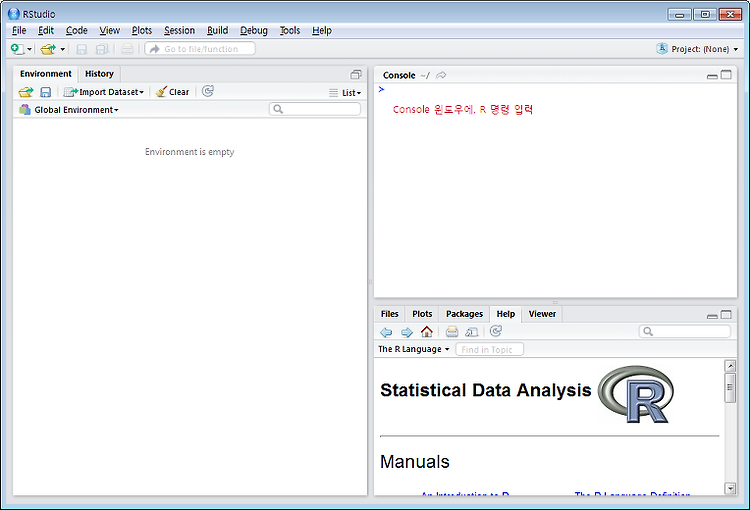Image resolution: width=750 pixels, height=510 pixels.
Task: Click the Print icon in main toolbar
Action: click(x=127, y=49)
